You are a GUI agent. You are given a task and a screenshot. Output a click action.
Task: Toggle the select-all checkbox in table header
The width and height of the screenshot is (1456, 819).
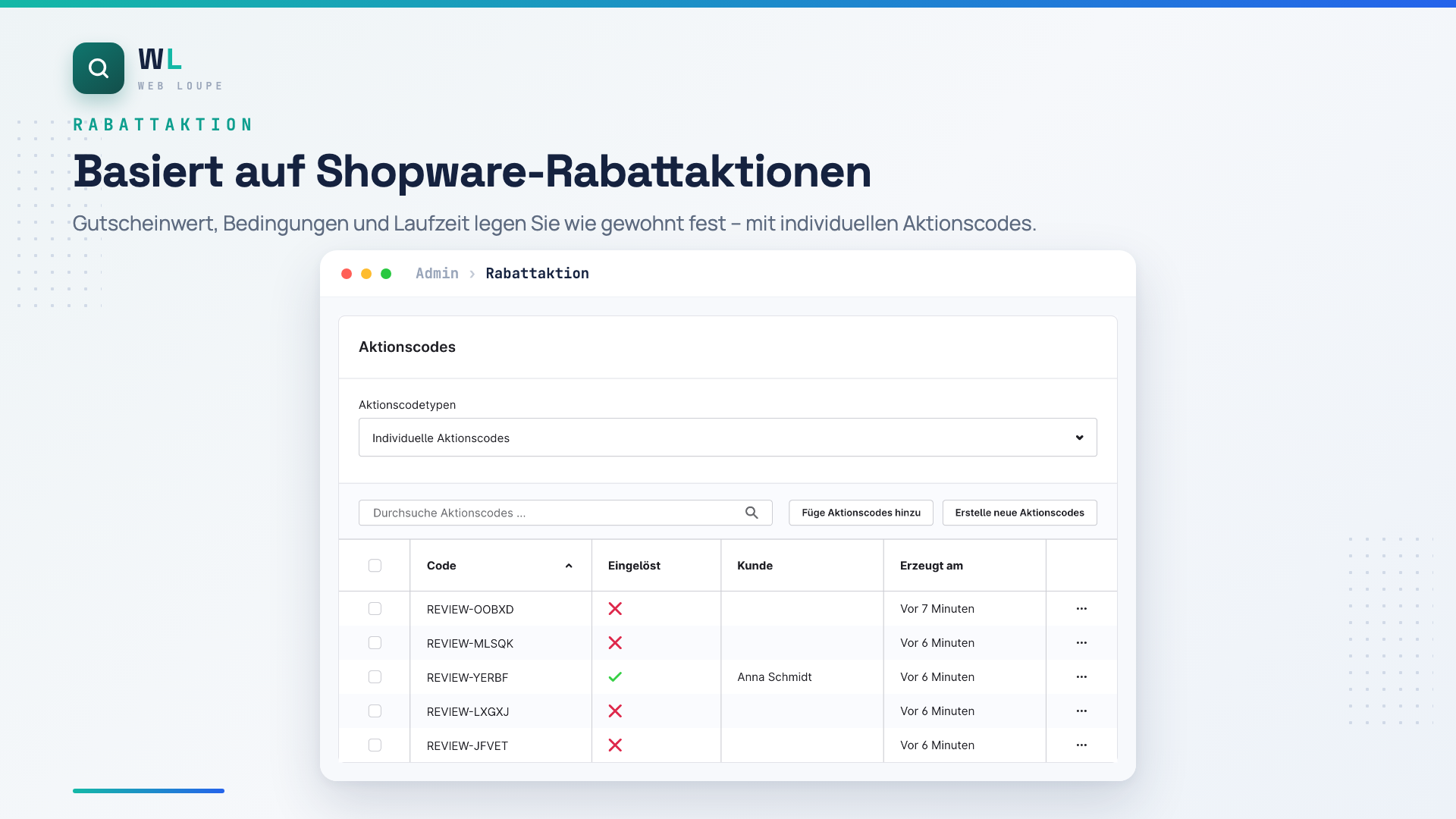[375, 566]
